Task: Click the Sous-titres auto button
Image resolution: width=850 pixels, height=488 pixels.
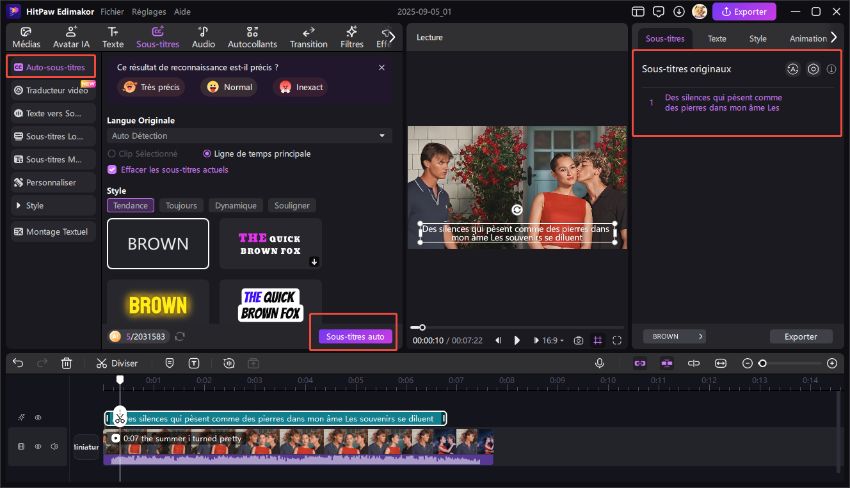Action: (355, 337)
